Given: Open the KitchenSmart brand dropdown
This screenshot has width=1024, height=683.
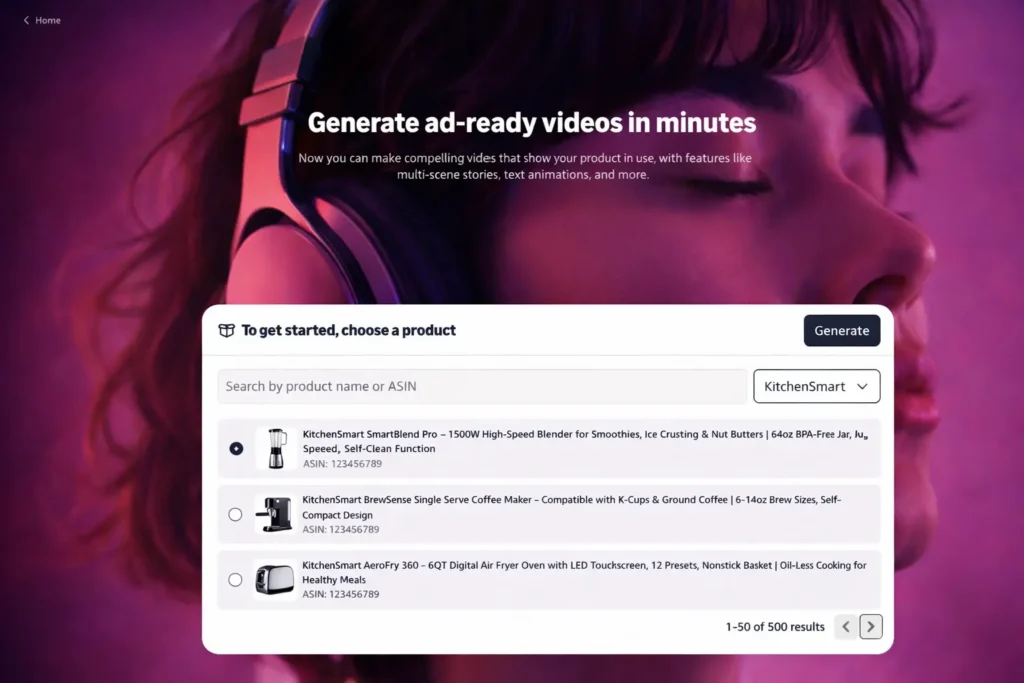Looking at the screenshot, I should 816,386.
